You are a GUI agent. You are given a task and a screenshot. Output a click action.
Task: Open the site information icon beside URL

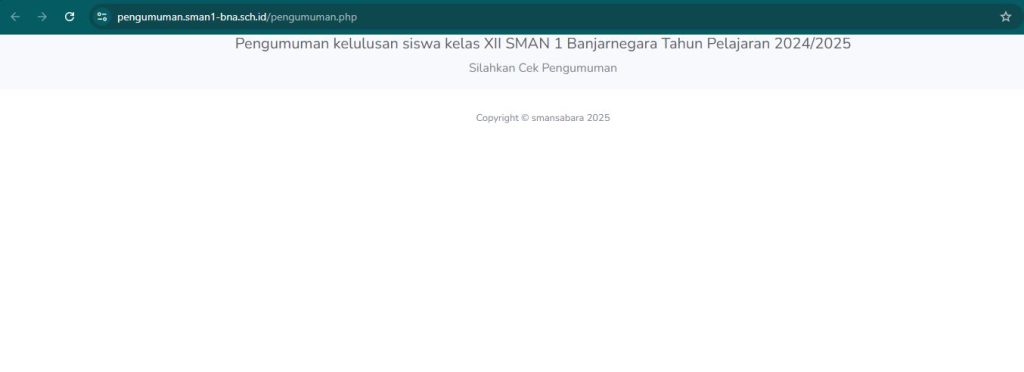pos(102,17)
